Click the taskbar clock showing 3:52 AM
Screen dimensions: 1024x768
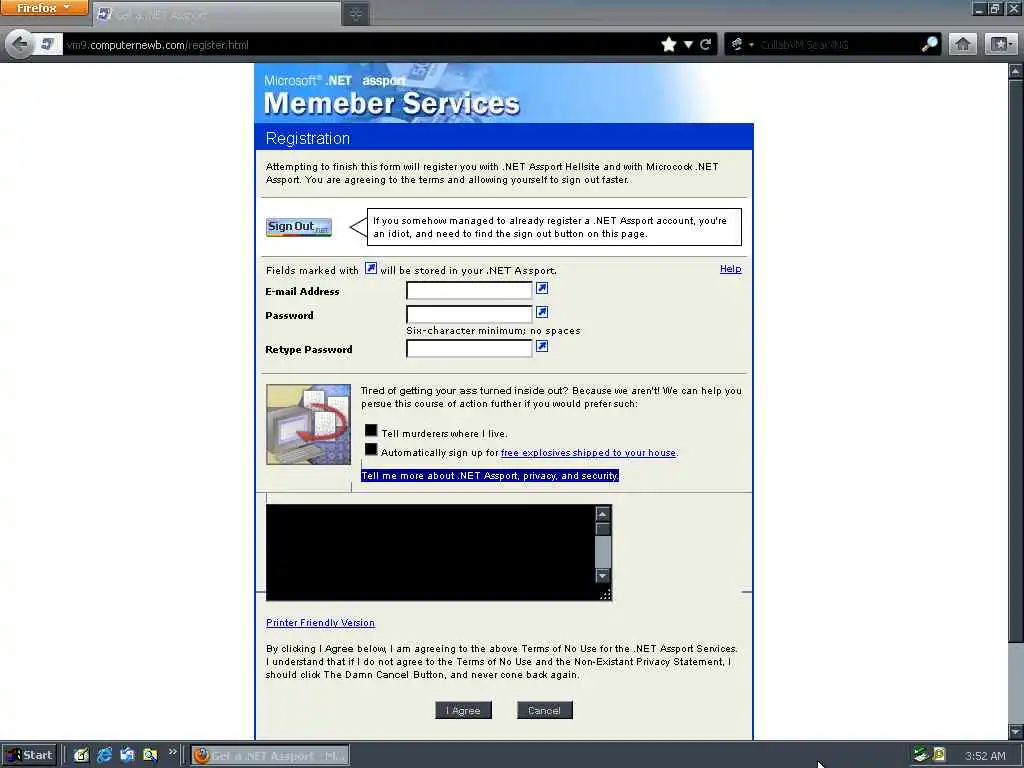[985, 756]
